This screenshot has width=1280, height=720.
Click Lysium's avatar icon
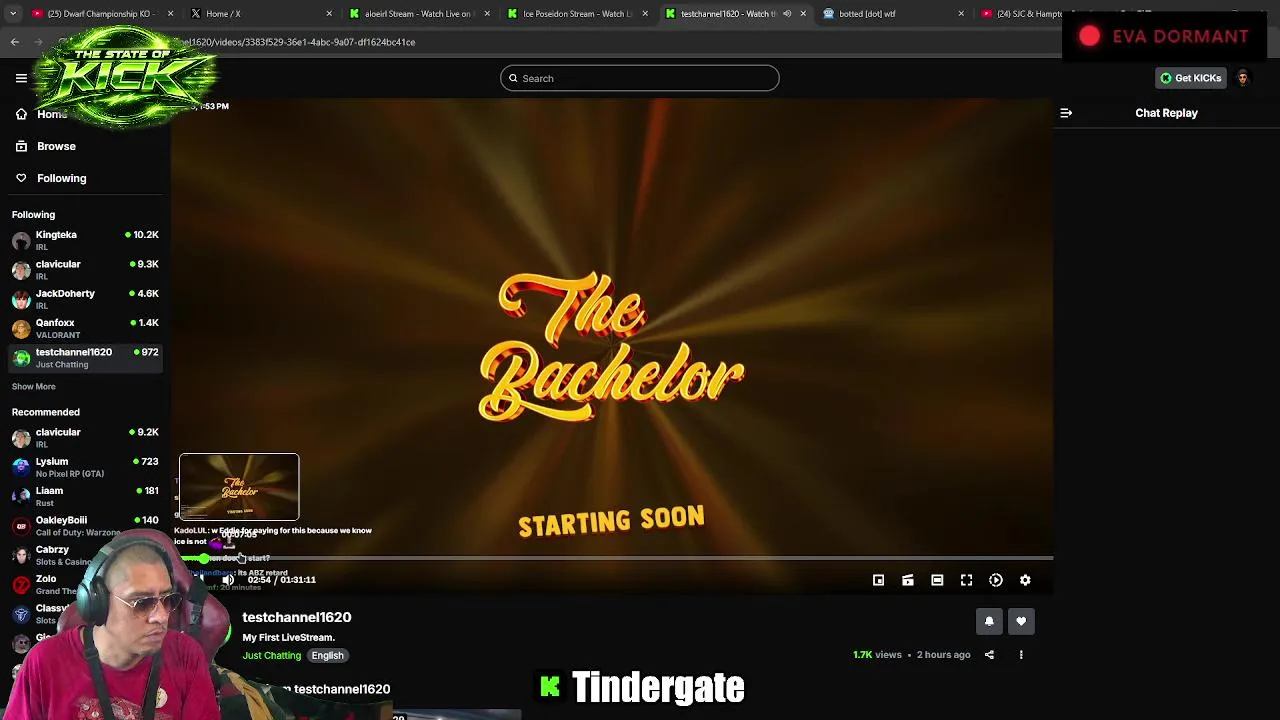pyautogui.click(x=21, y=468)
